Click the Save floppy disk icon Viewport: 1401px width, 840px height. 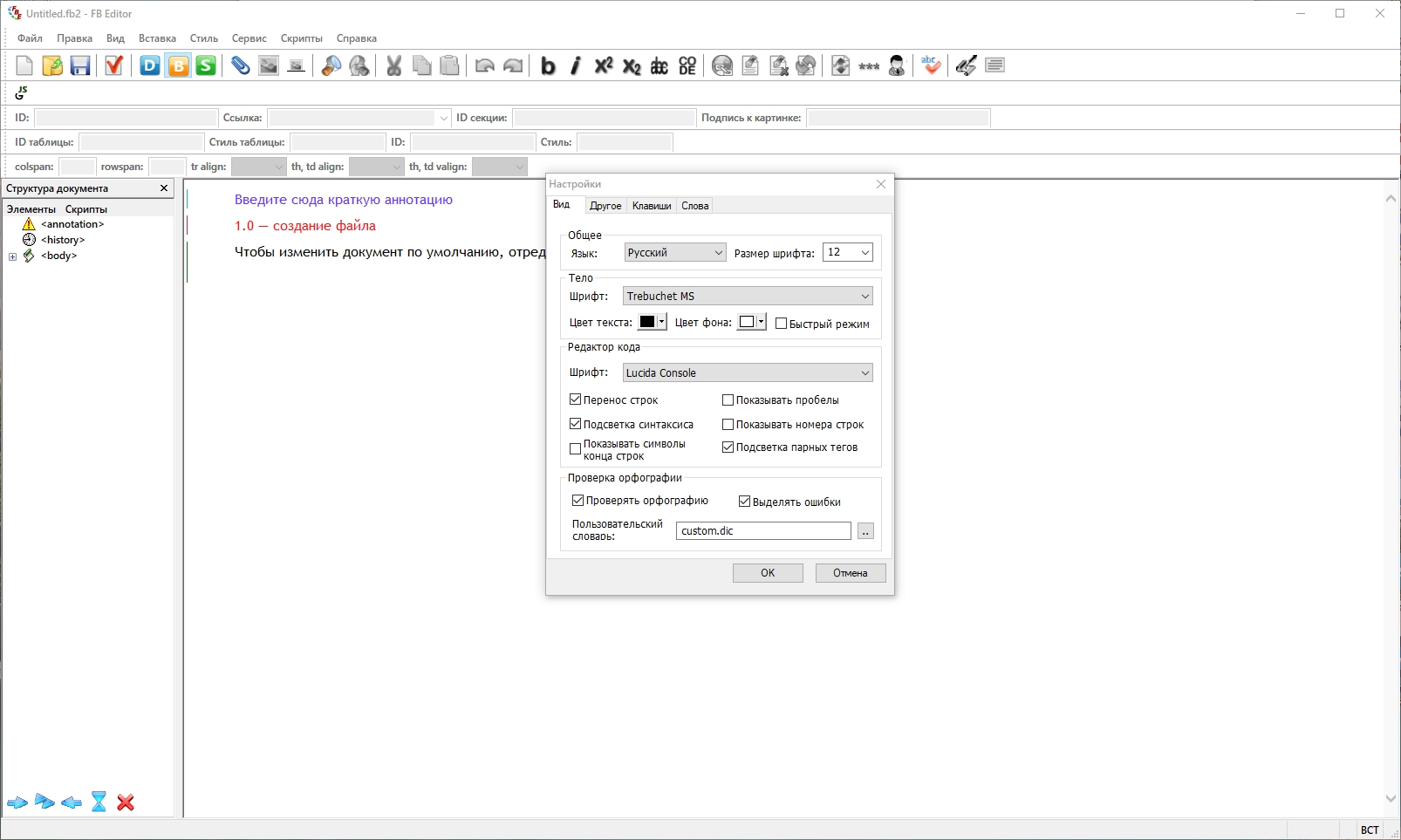click(x=80, y=66)
